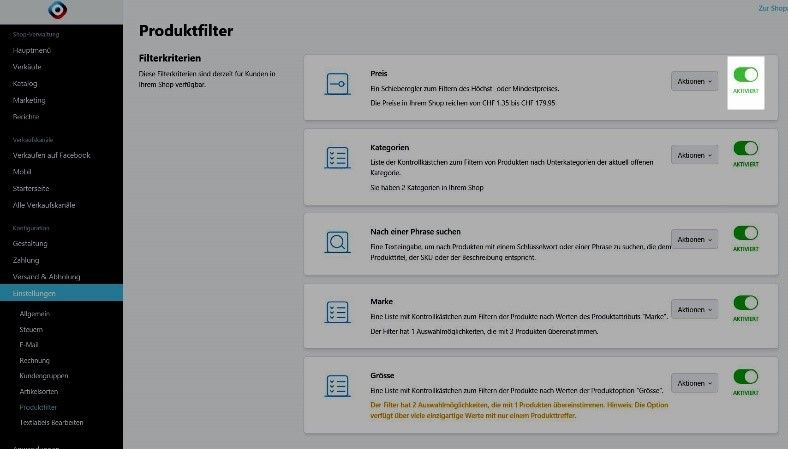Select Produktfilter subpage

(38, 407)
